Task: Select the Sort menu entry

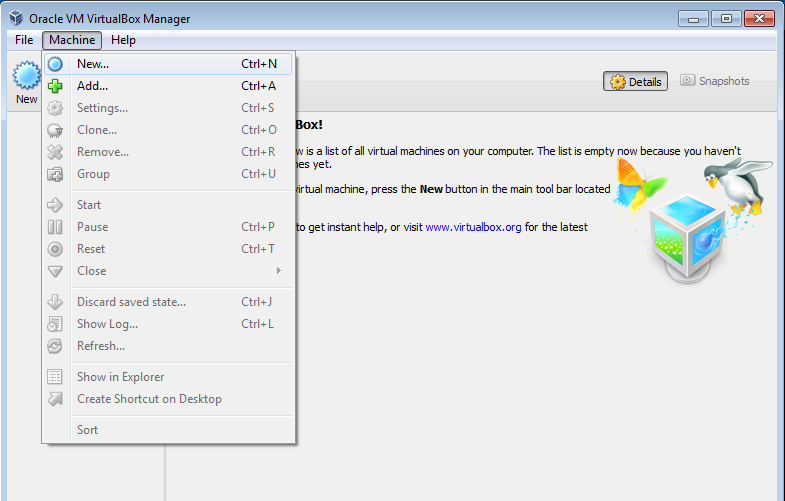Action: 88,430
